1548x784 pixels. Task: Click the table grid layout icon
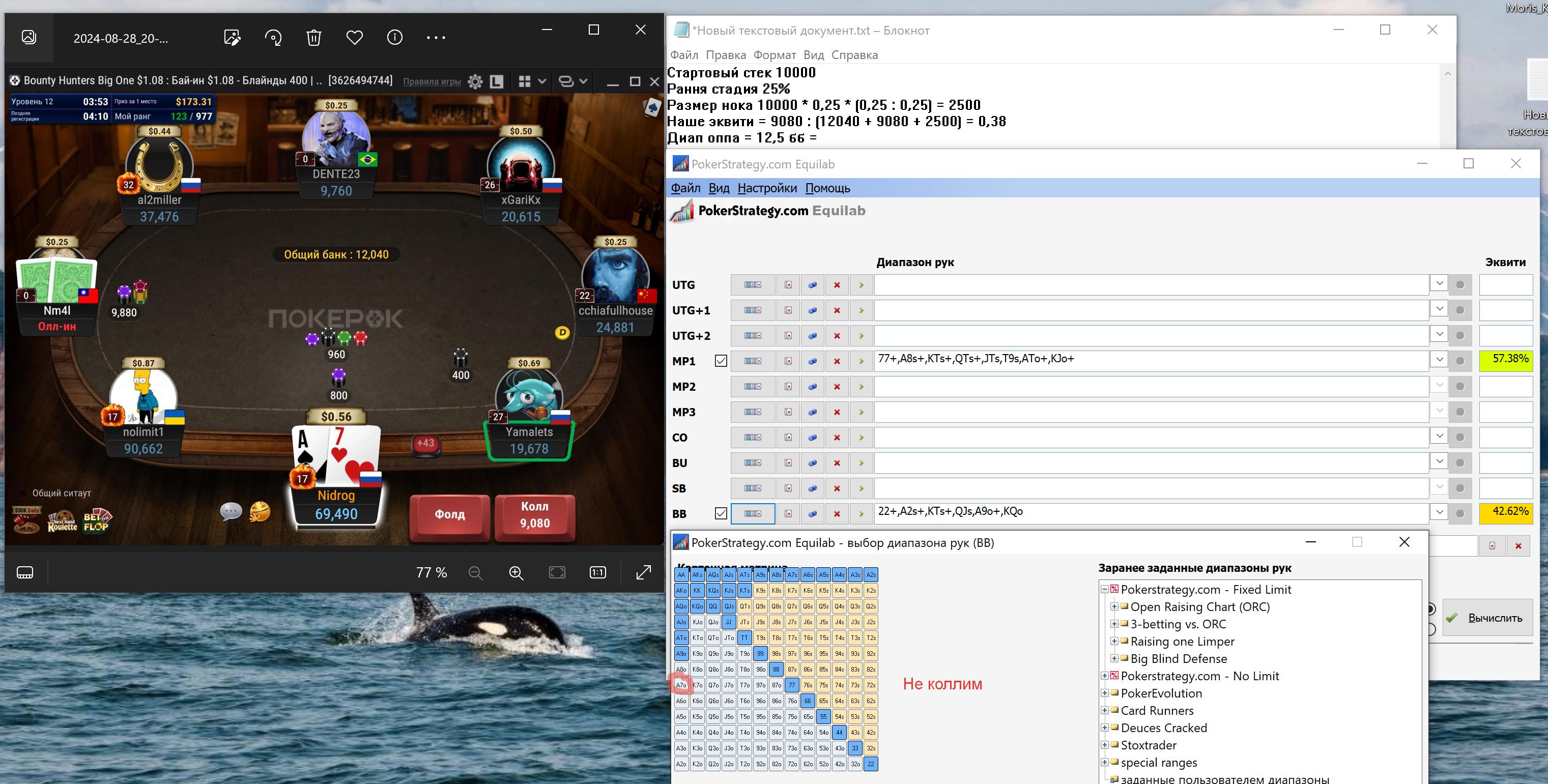[x=525, y=81]
